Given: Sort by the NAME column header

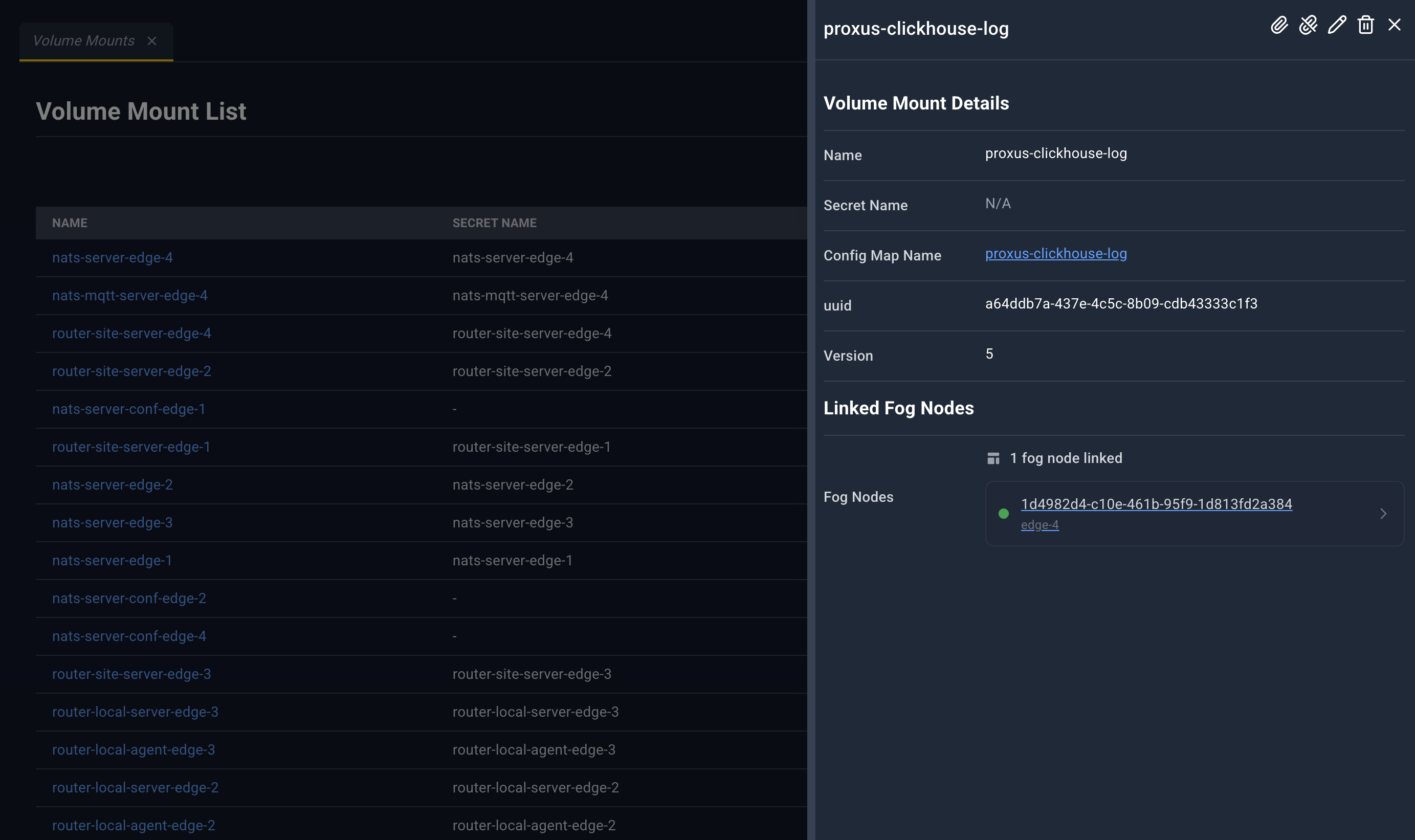Looking at the screenshot, I should [x=70, y=223].
